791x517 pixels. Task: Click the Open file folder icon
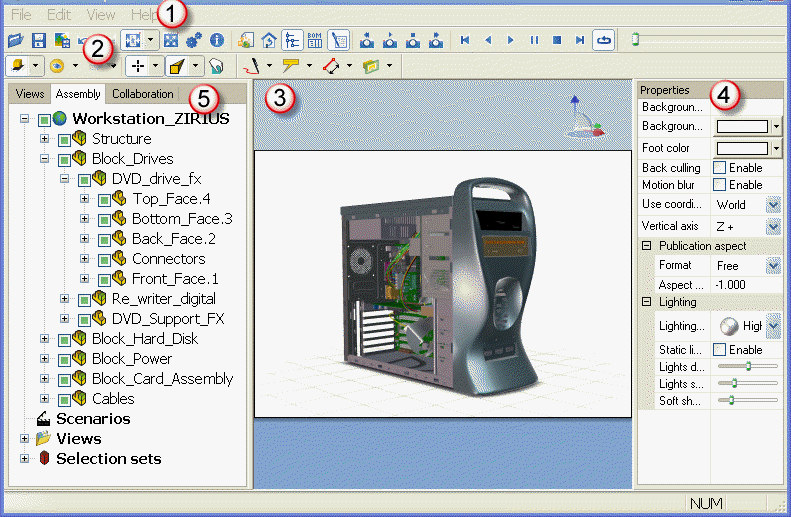pos(14,41)
